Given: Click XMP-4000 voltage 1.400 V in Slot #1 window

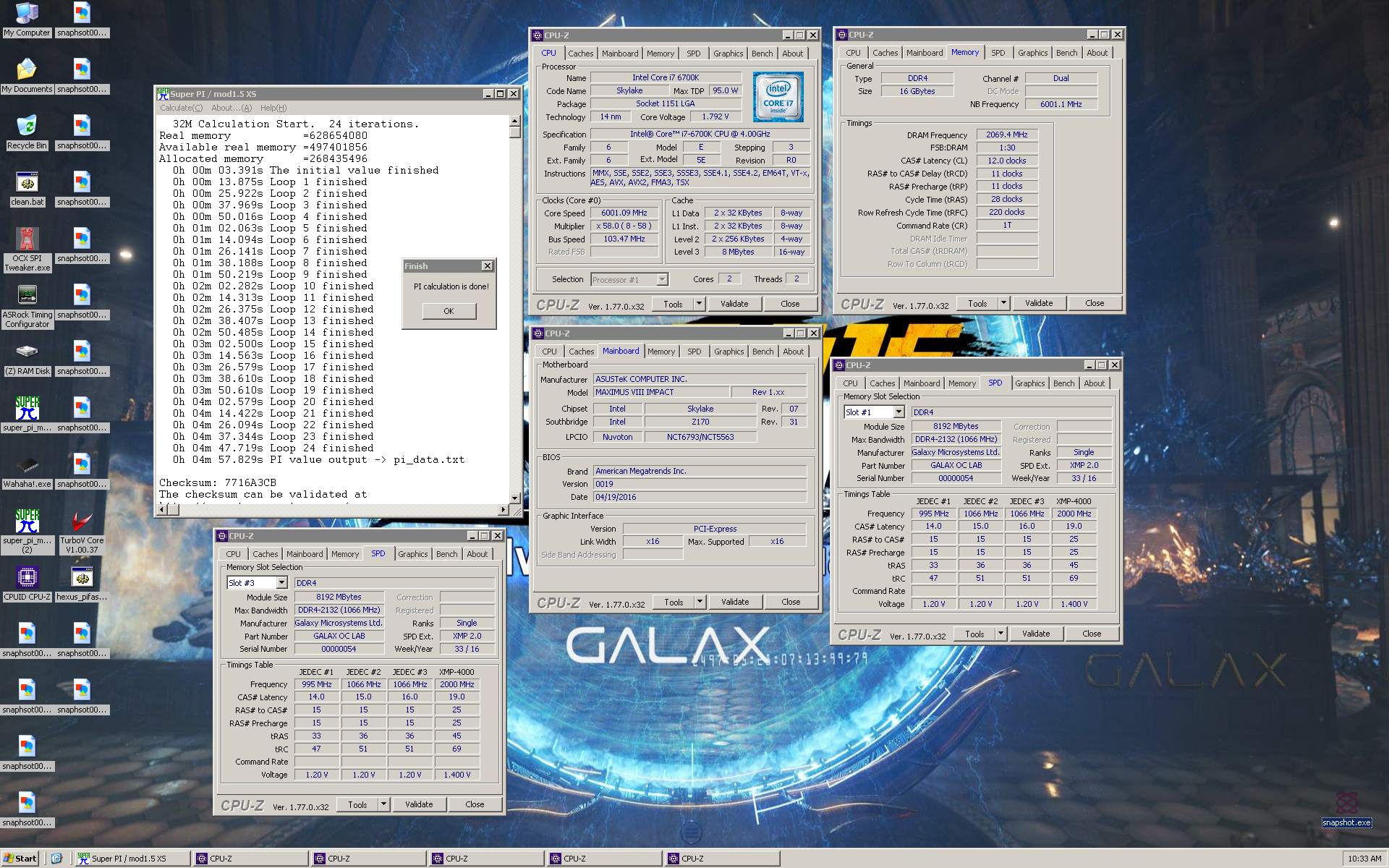Looking at the screenshot, I should (x=1074, y=604).
